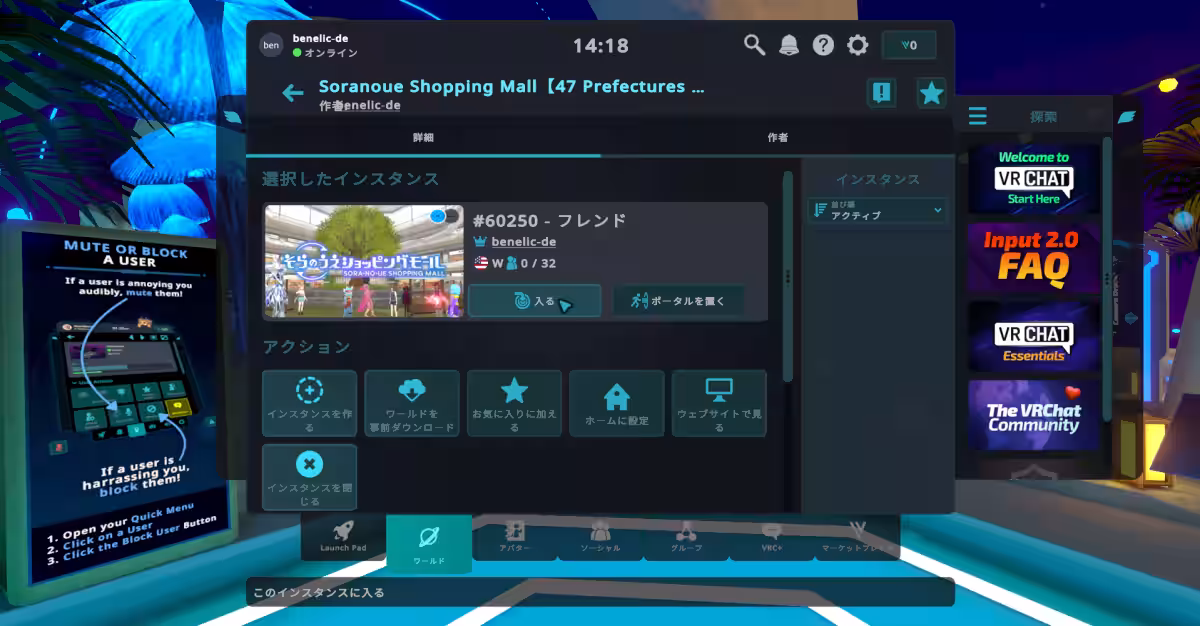
Task: Open help using the question mark icon
Action: [x=822, y=45]
